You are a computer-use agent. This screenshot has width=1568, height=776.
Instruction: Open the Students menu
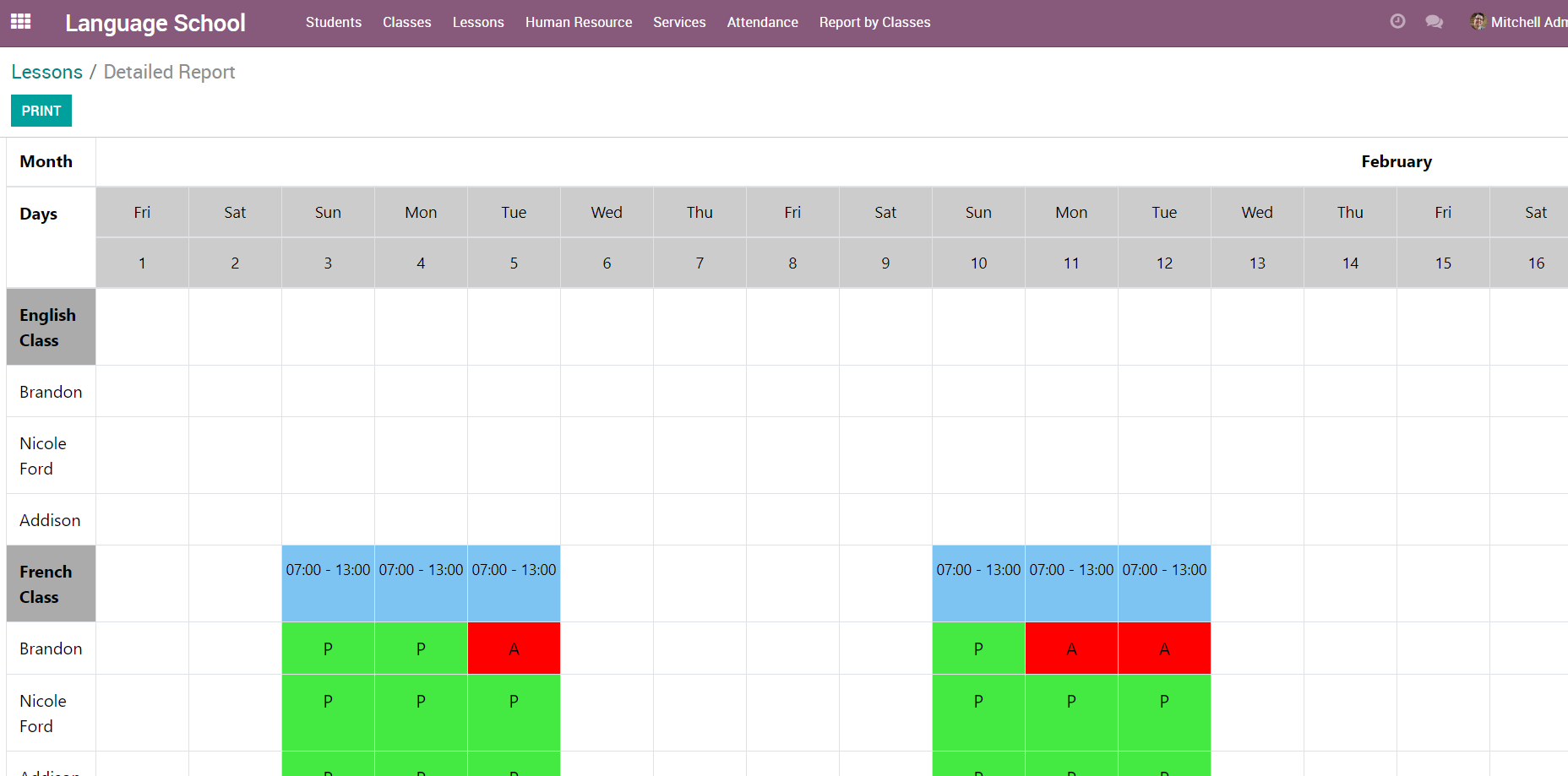(x=333, y=23)
